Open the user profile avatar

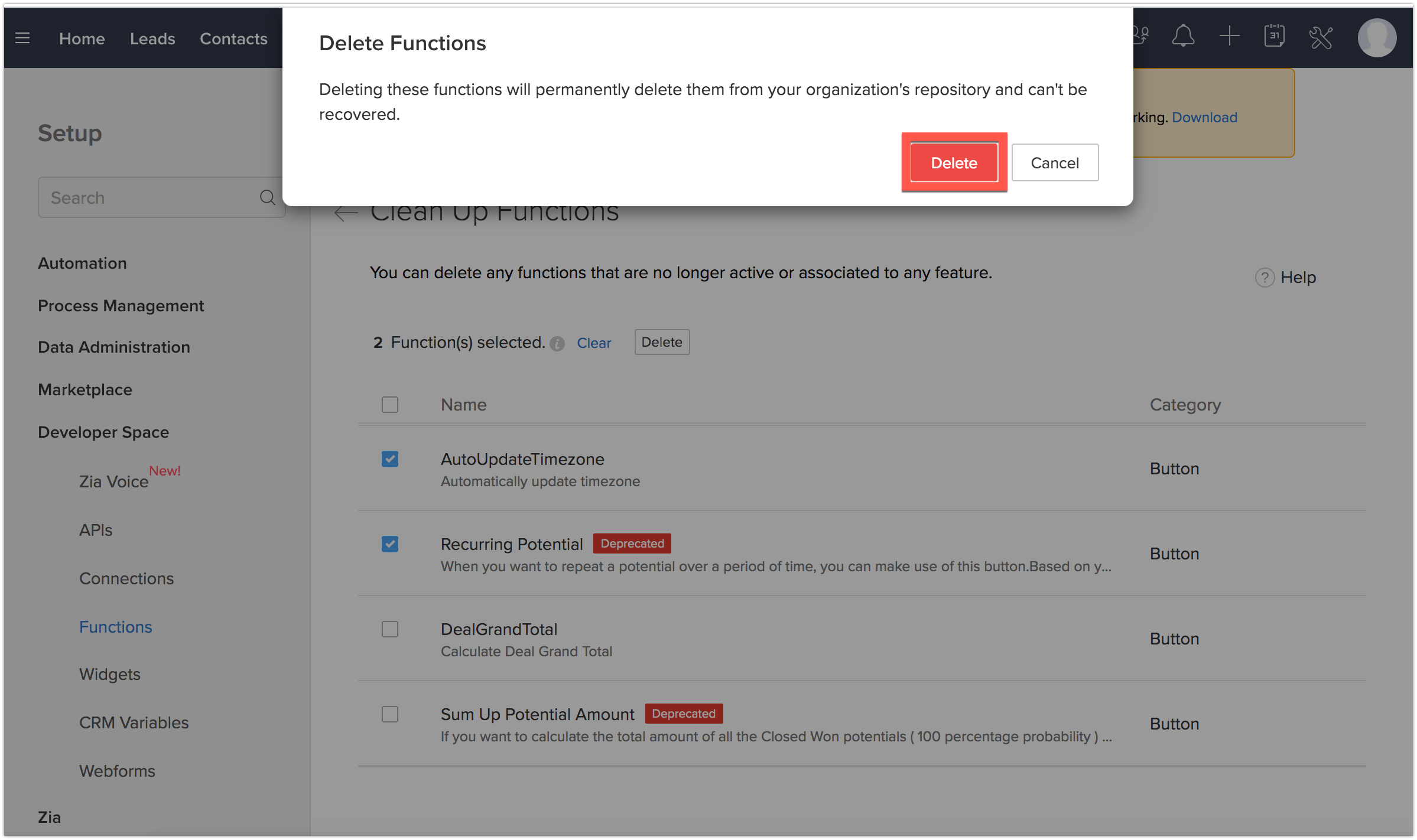pyautogui.click(x=1377, y=38)
